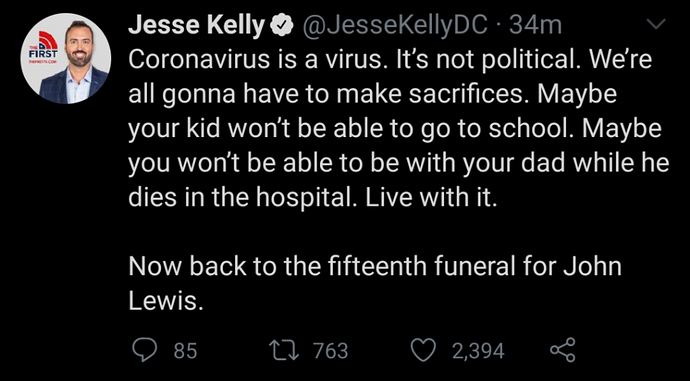This screenshot has height=381, width=690.
Task: Expand the tweet options chevron menu
Action: pos(656,25)
